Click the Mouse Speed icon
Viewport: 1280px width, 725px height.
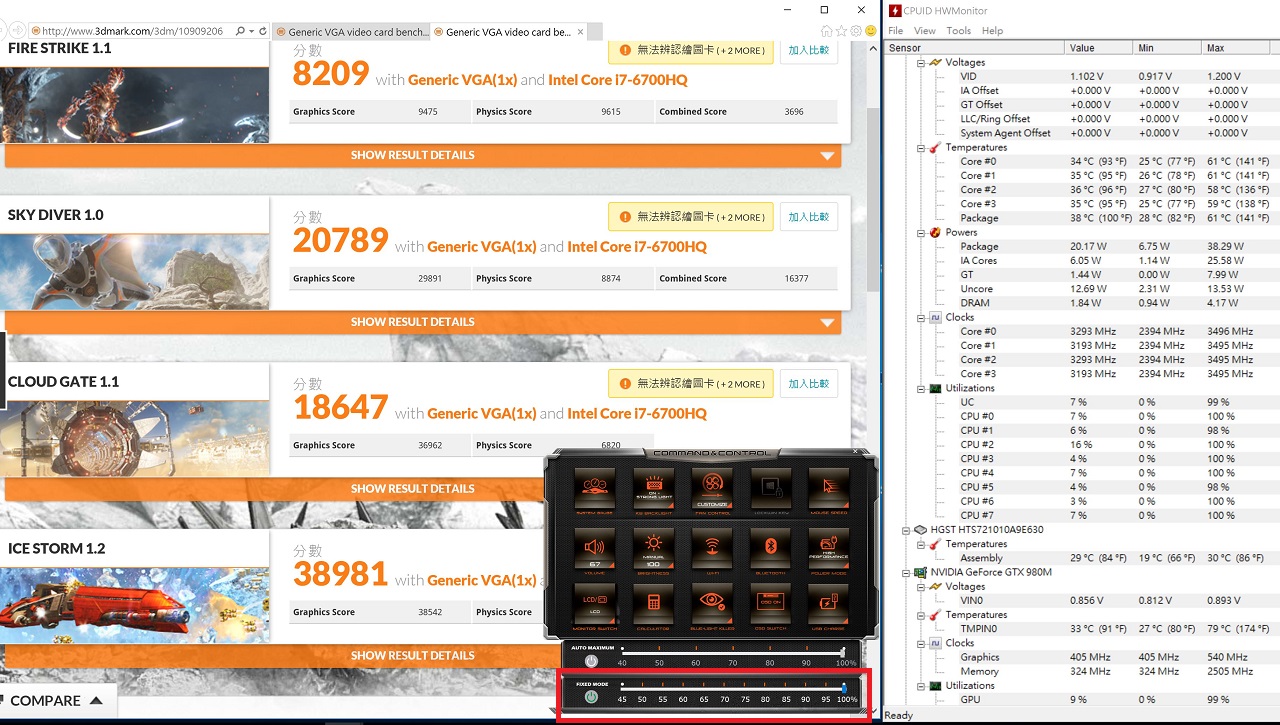[x=829, y=489]
